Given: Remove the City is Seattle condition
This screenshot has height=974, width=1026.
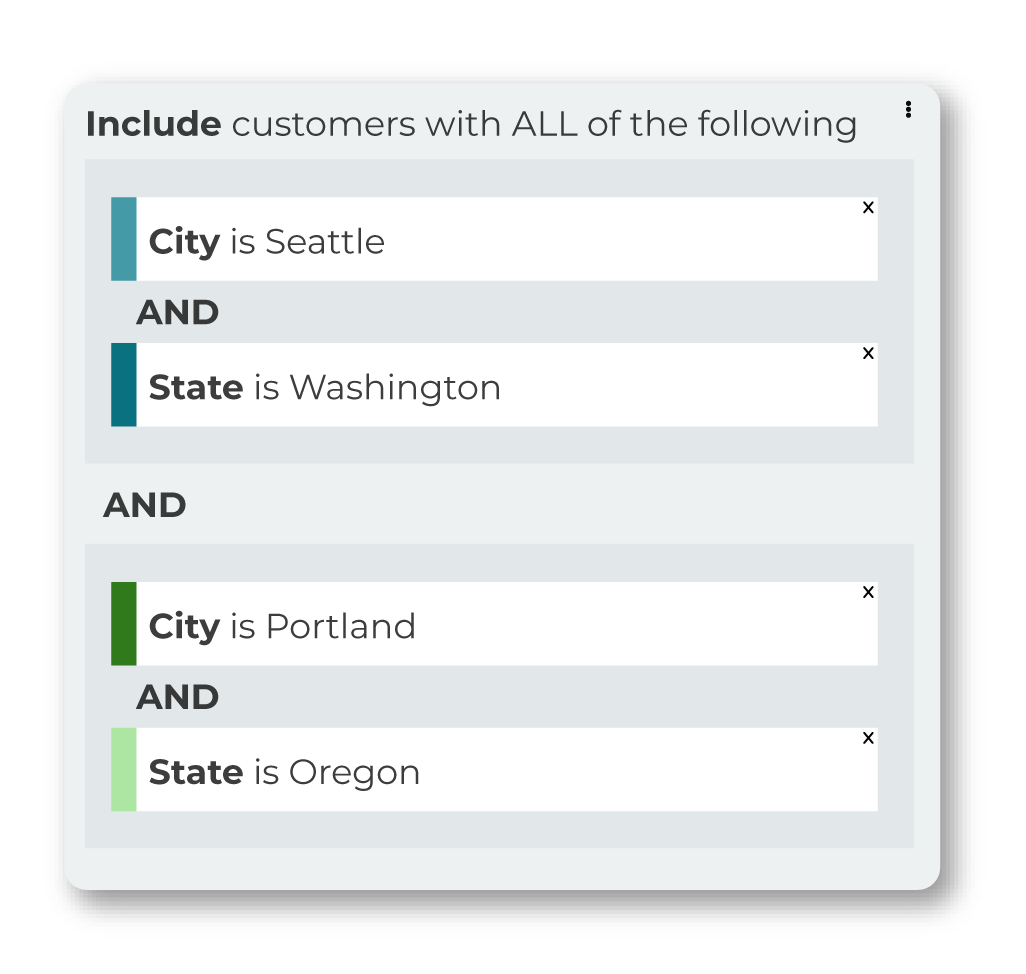Looking at the screenshot, I should (868, 207).
